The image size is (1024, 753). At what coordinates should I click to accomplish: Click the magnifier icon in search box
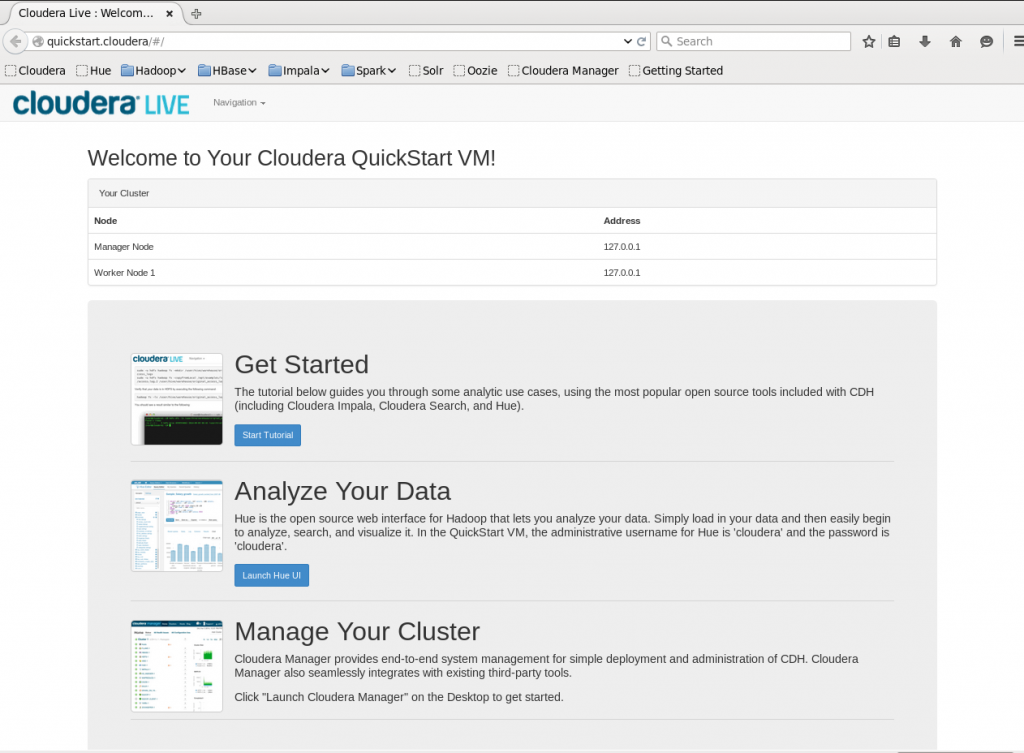coord(666,41)
